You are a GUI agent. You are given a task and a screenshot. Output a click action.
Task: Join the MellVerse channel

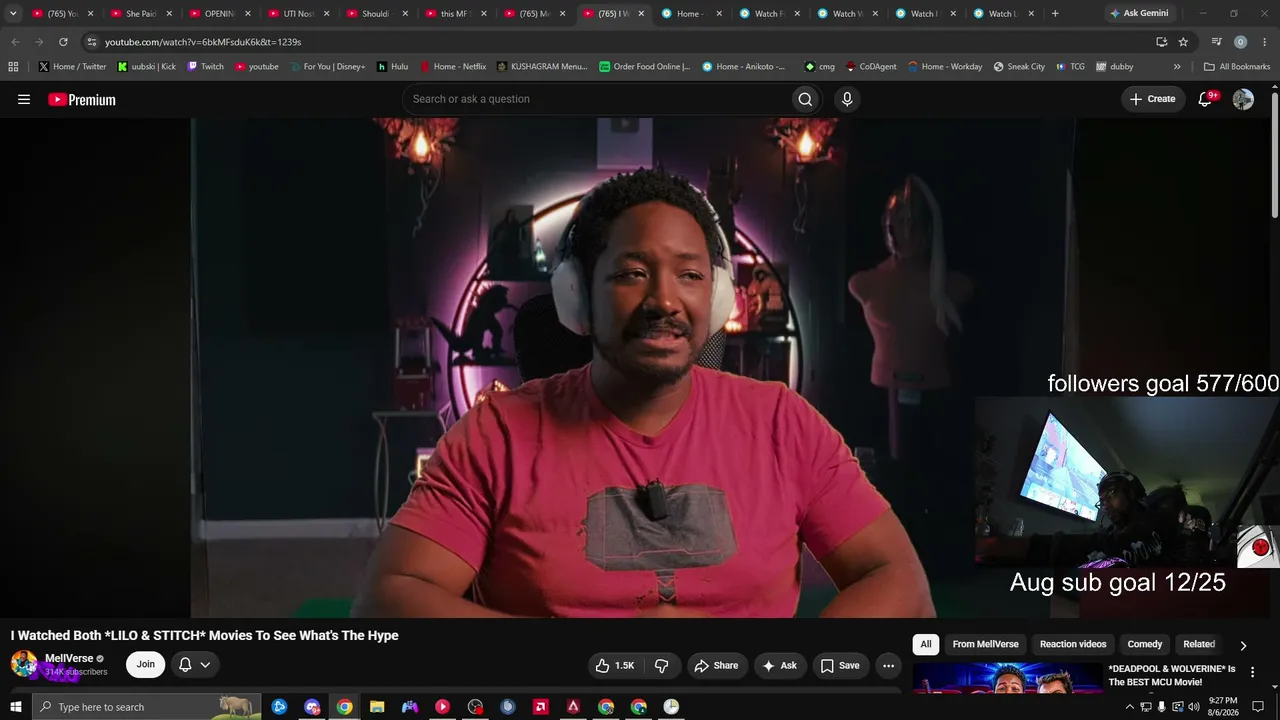[146, 665]
